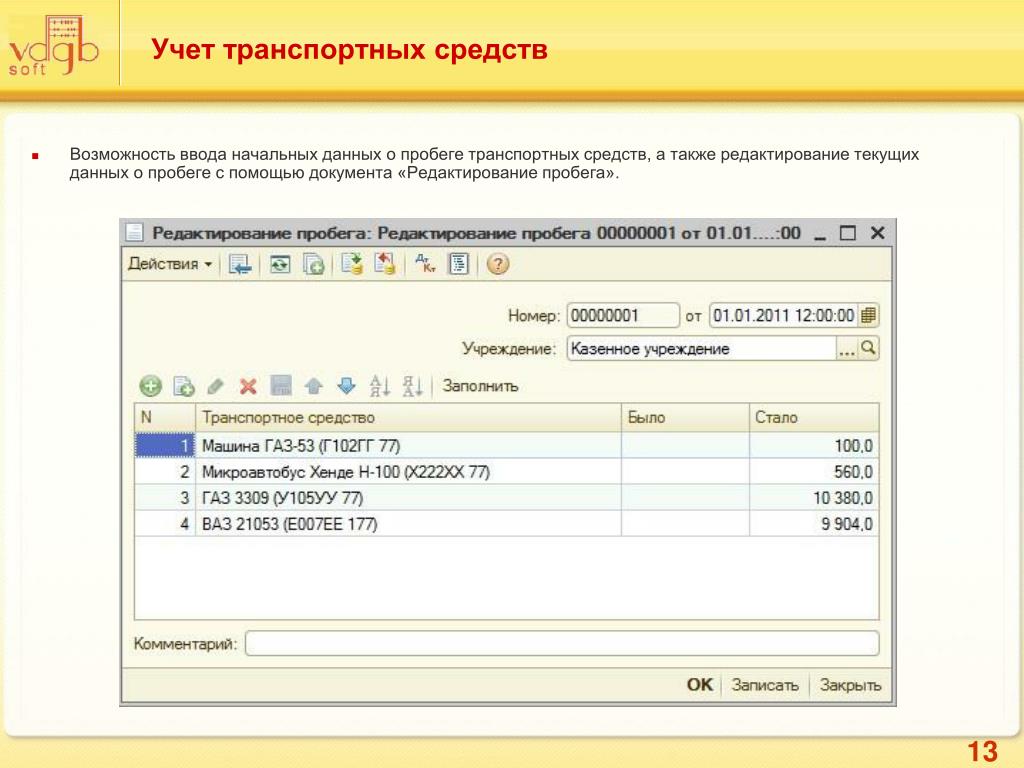
Task: Click the vdgb soft logo
Action: [x=54, y=46]
